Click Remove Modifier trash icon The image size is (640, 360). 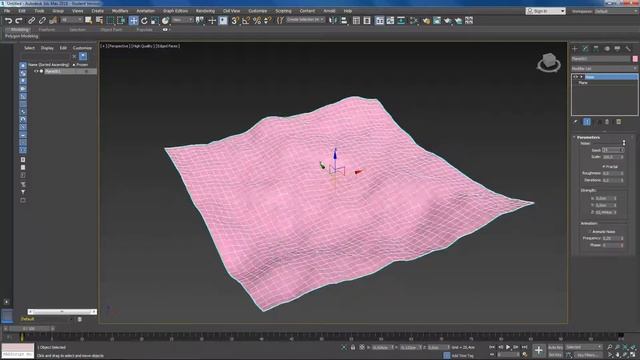[607, 122]
